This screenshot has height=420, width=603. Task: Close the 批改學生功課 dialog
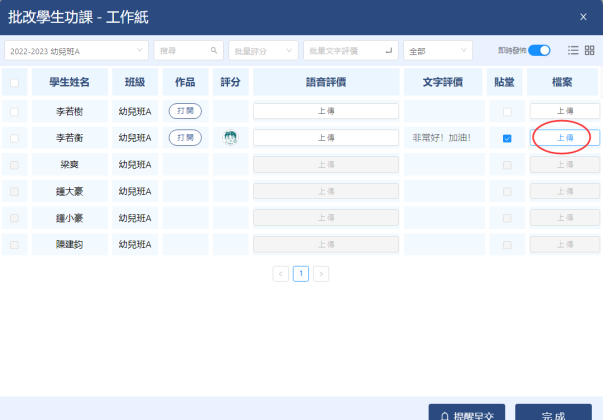(583, 16)
